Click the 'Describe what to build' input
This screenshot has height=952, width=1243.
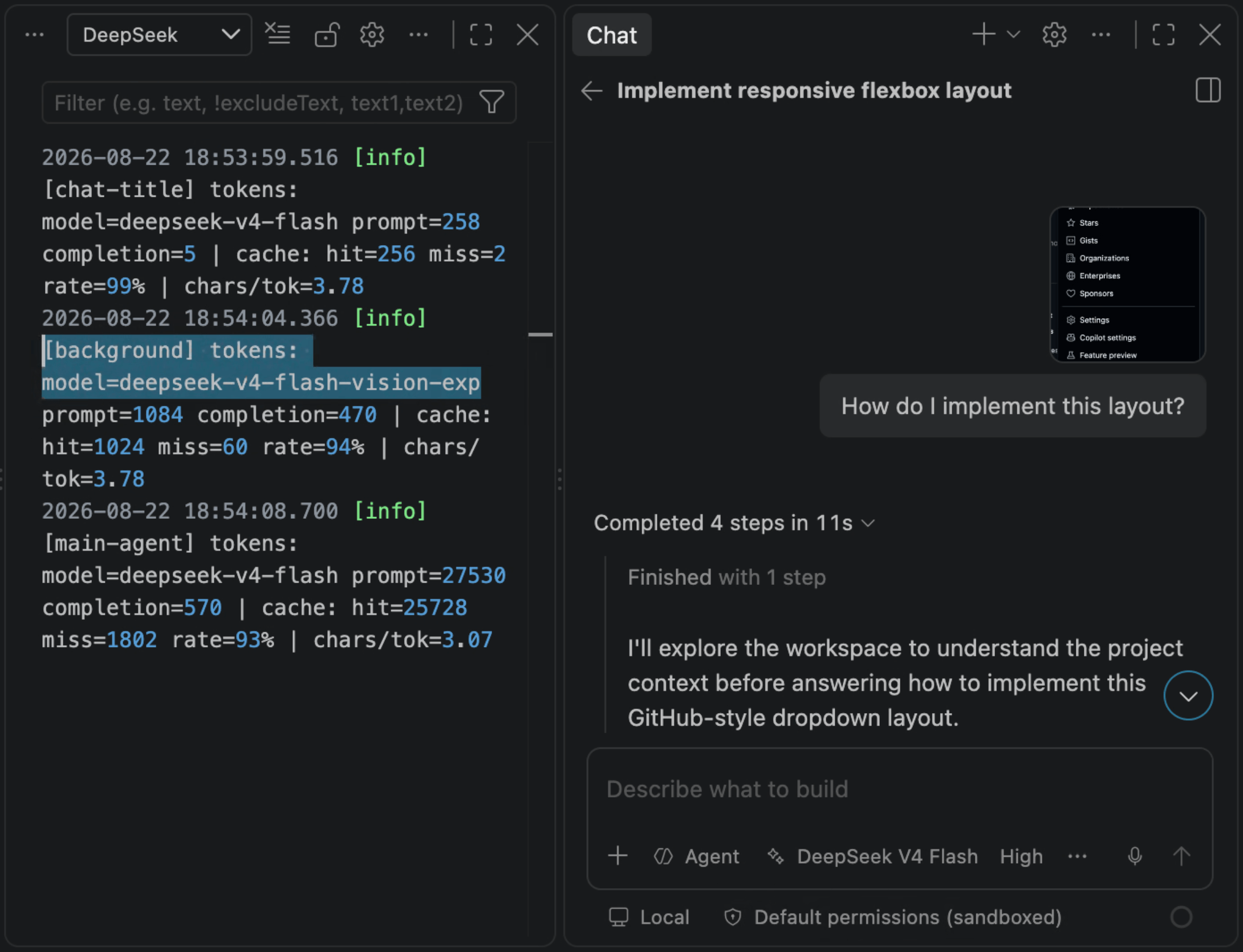coord(899,790)
